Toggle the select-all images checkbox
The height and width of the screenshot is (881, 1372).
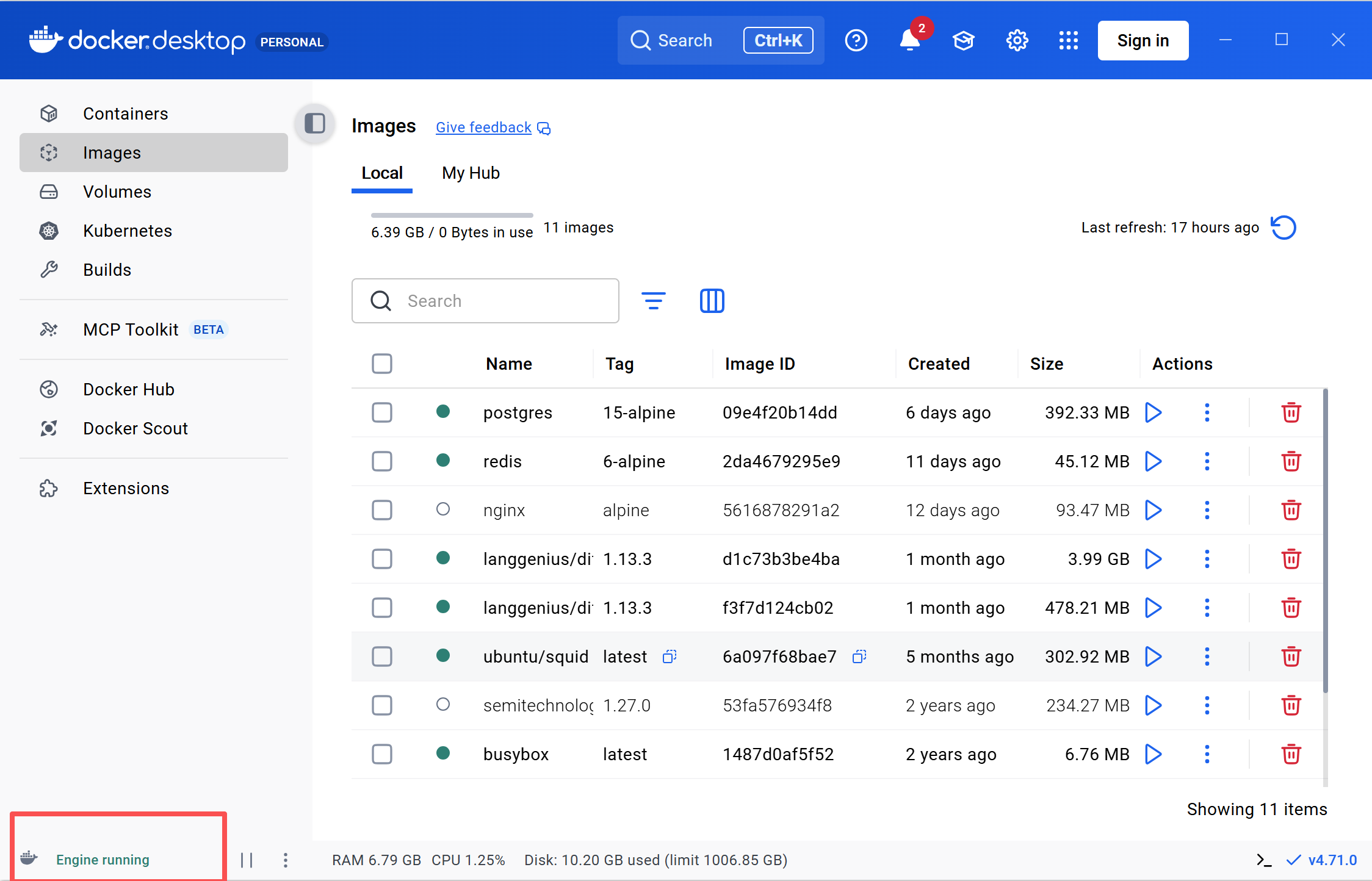382,364
